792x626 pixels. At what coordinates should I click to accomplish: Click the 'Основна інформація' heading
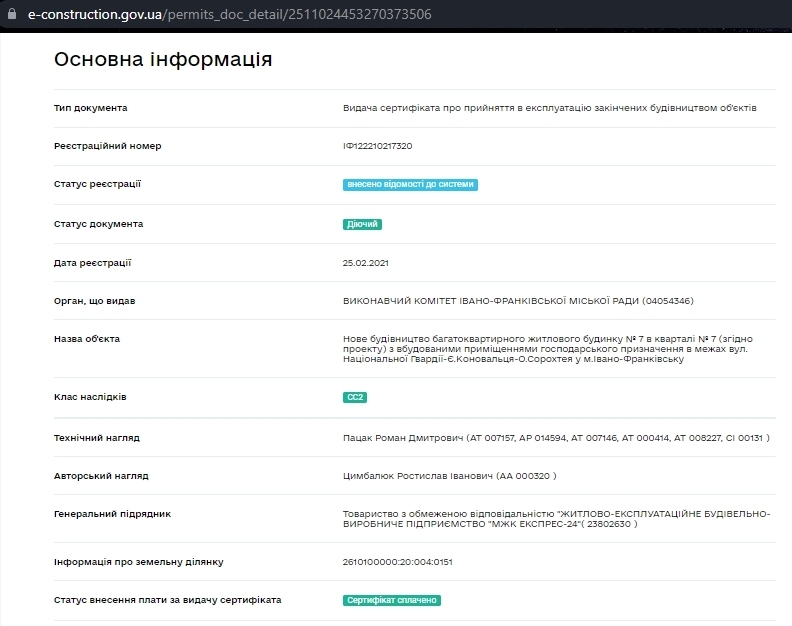(x=163, y=60)
